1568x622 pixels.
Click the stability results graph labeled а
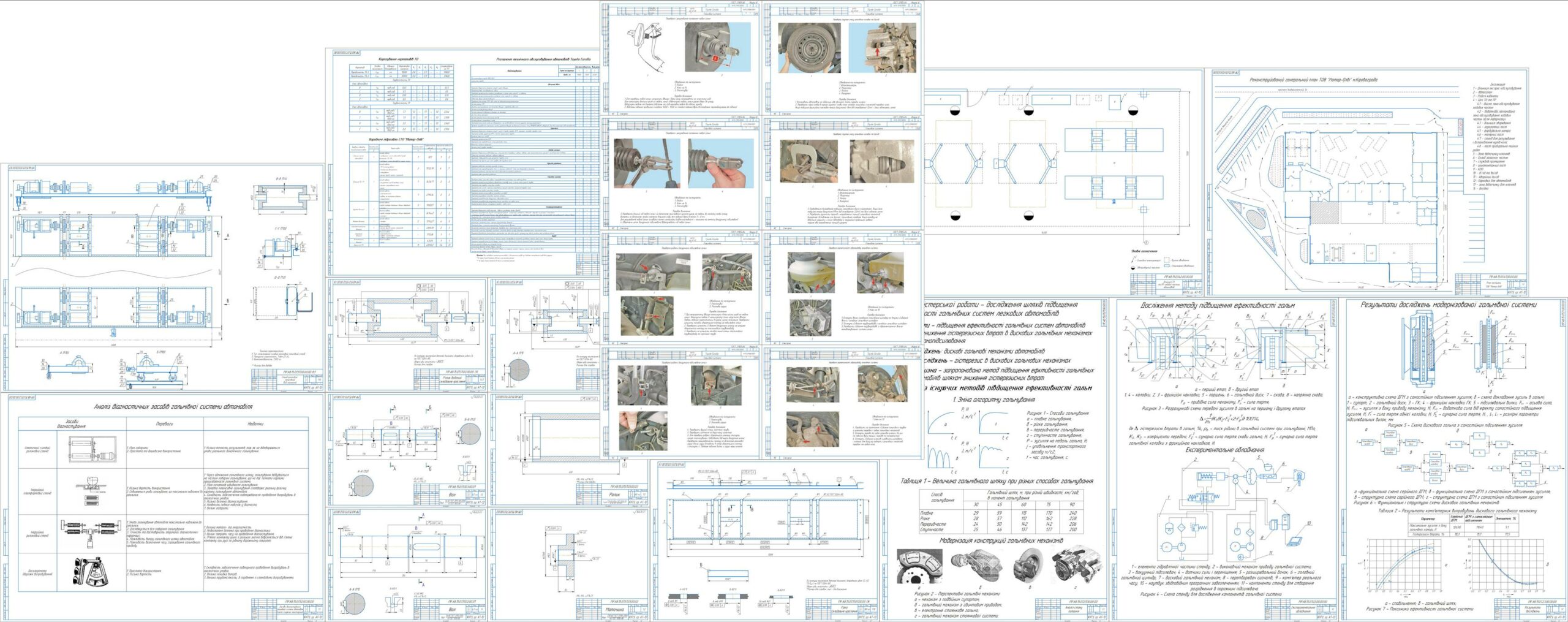[1401, 566]
